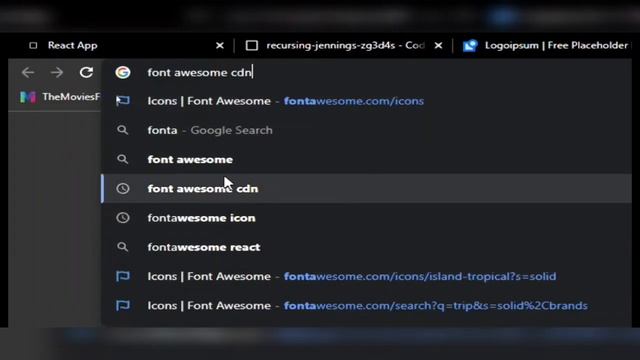Close the React App tab
640x360 pixels.
coord(220,45)
